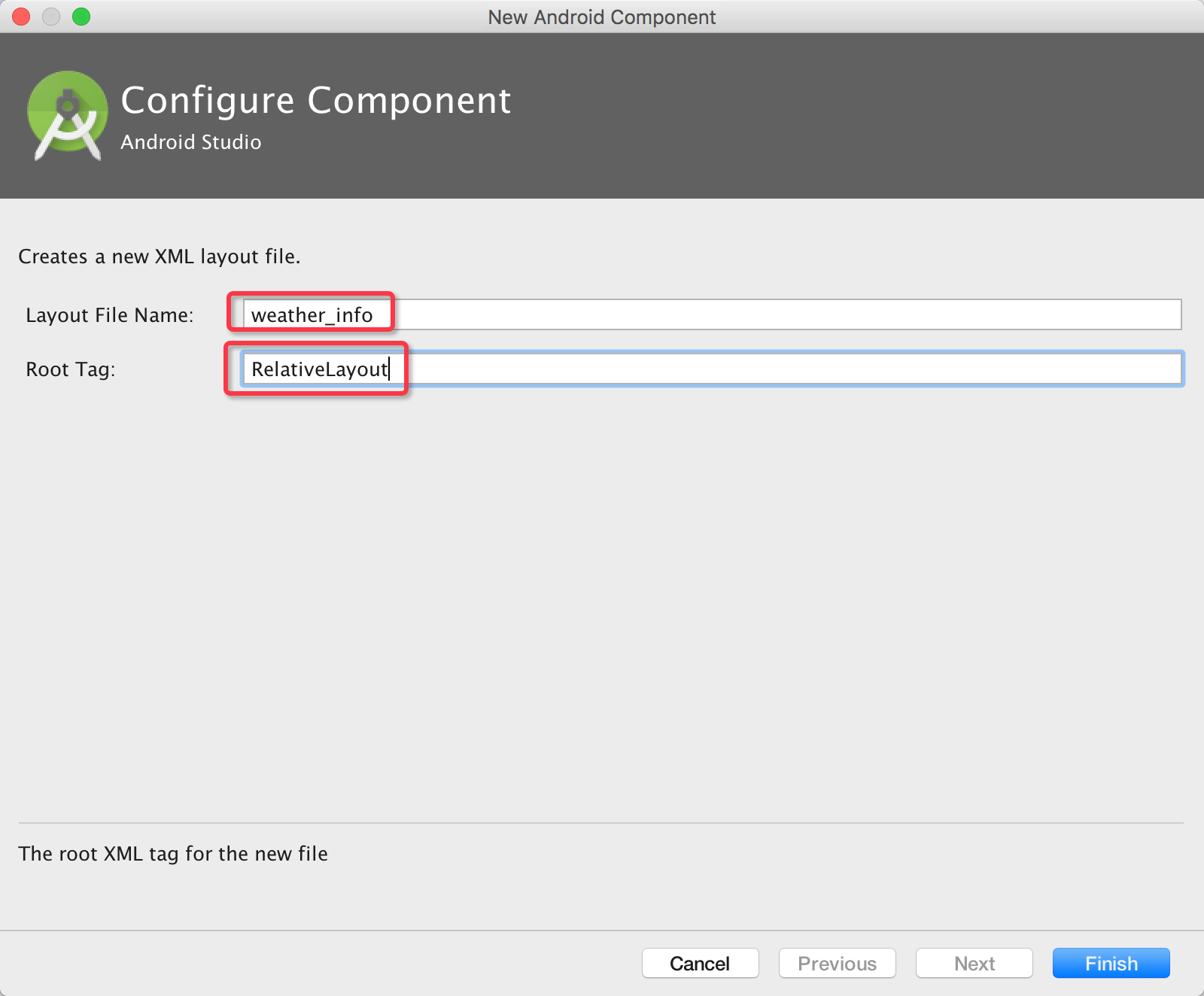
Task: Close the New Android Component window
Action: tap(21, 17)
